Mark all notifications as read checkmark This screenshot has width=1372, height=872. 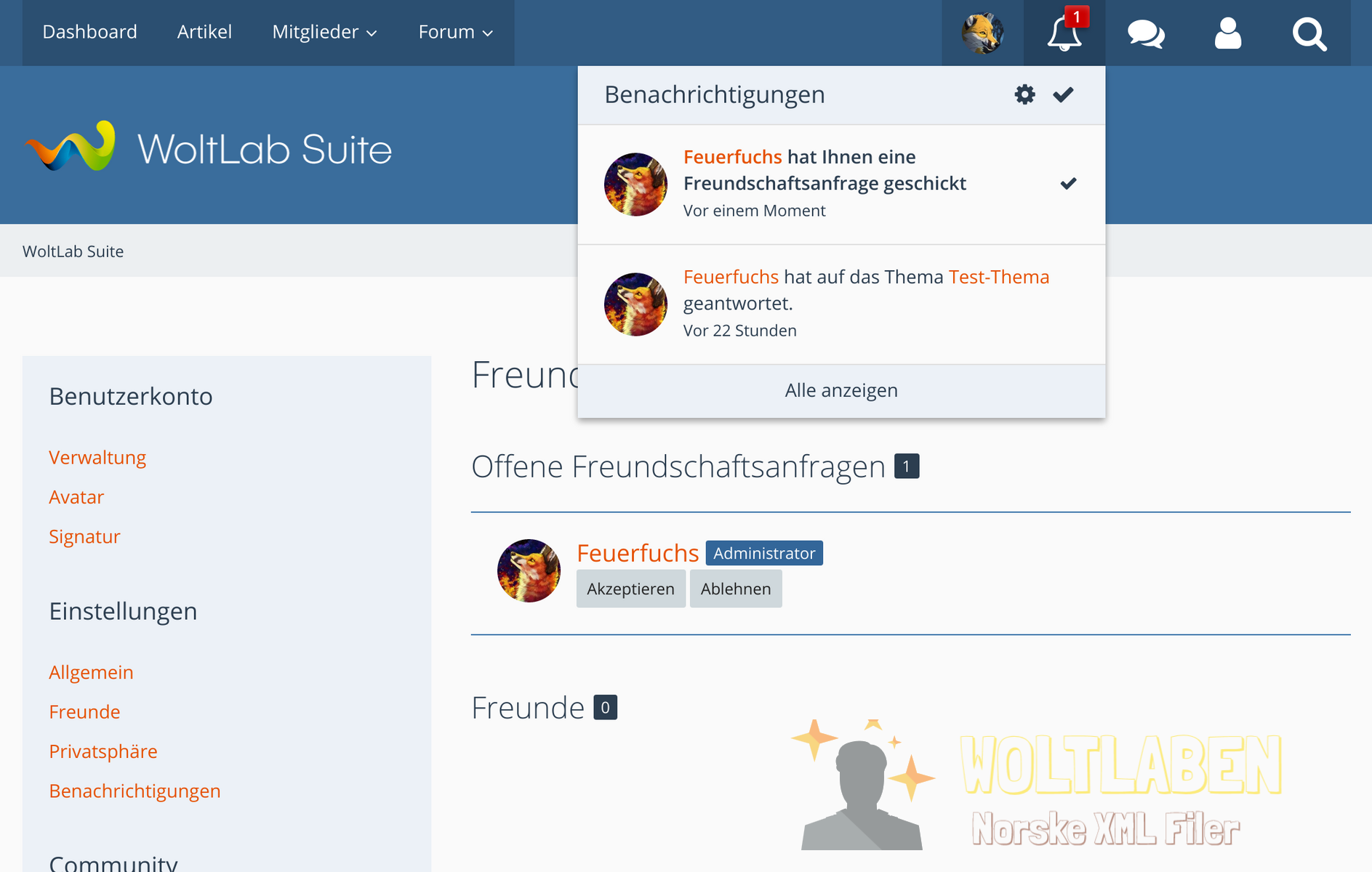point(1063,94)
